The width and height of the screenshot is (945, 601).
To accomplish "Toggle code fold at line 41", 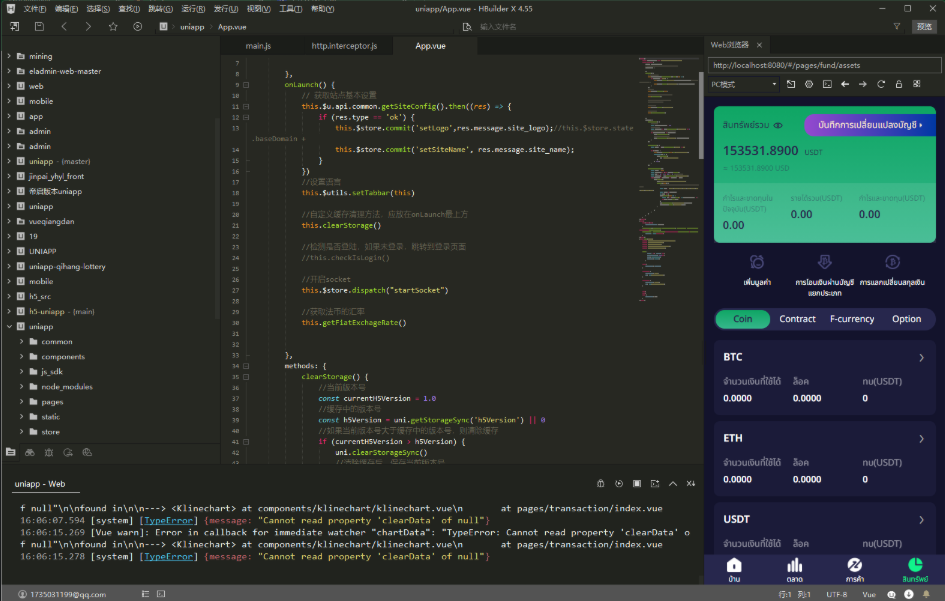I will pyautogui.click(x=246, y=442).
